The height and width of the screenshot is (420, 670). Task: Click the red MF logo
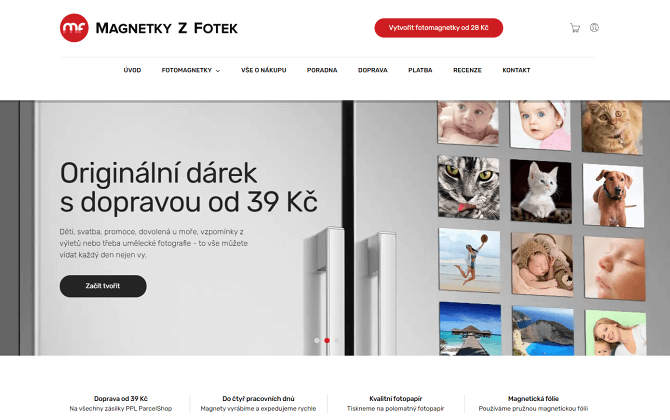tap(74, 28)
